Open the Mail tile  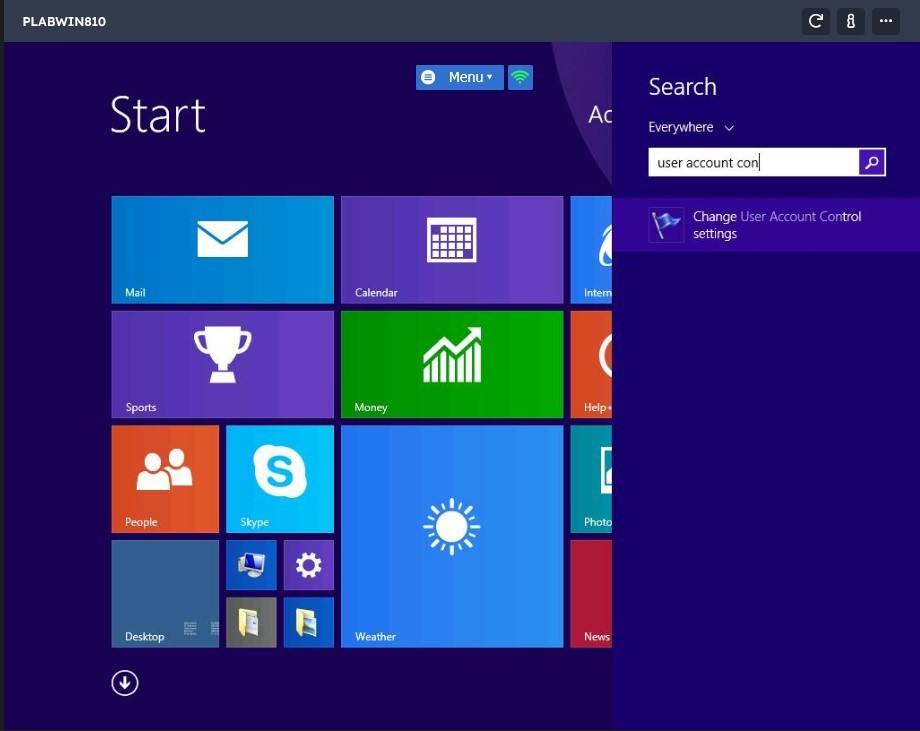tap(222, 250)
